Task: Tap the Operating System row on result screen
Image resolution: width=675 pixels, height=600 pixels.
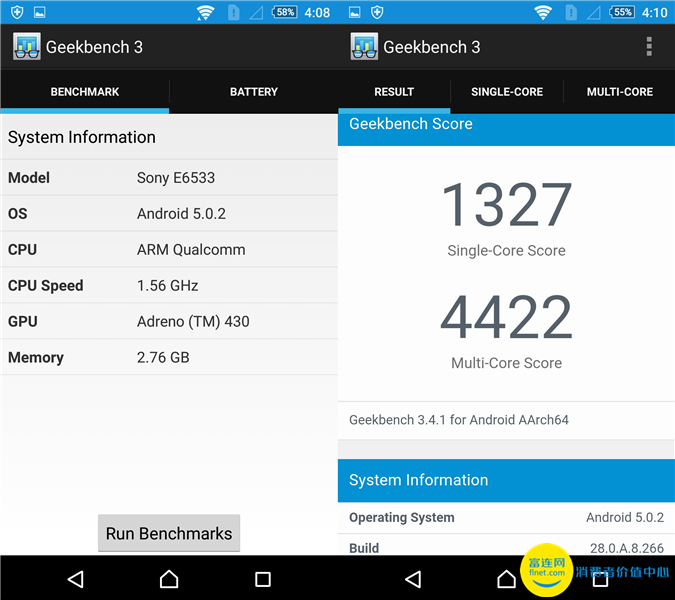Action: [506, 517]
